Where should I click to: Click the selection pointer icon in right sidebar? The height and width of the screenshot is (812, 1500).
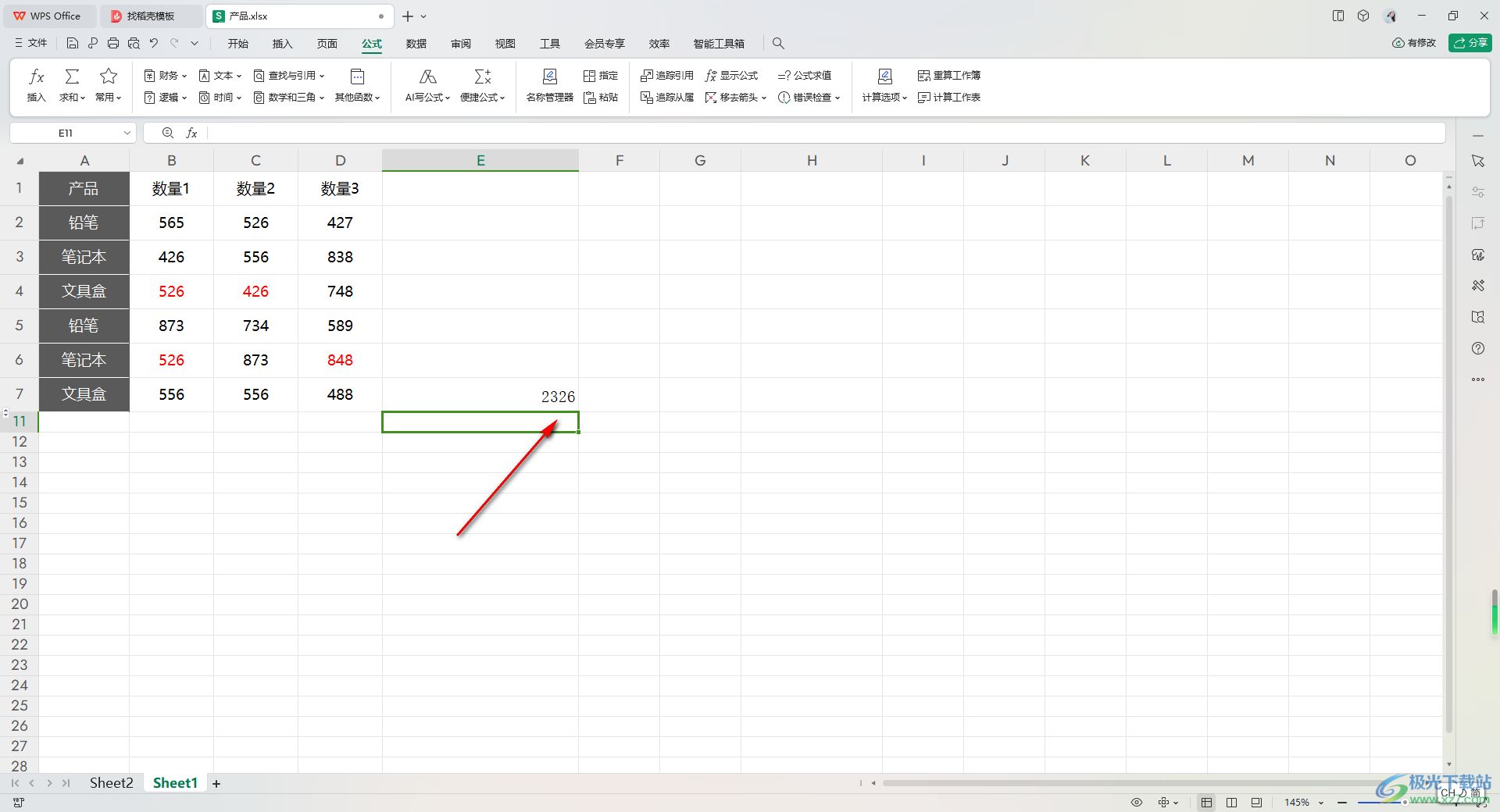pos(1477,161)
